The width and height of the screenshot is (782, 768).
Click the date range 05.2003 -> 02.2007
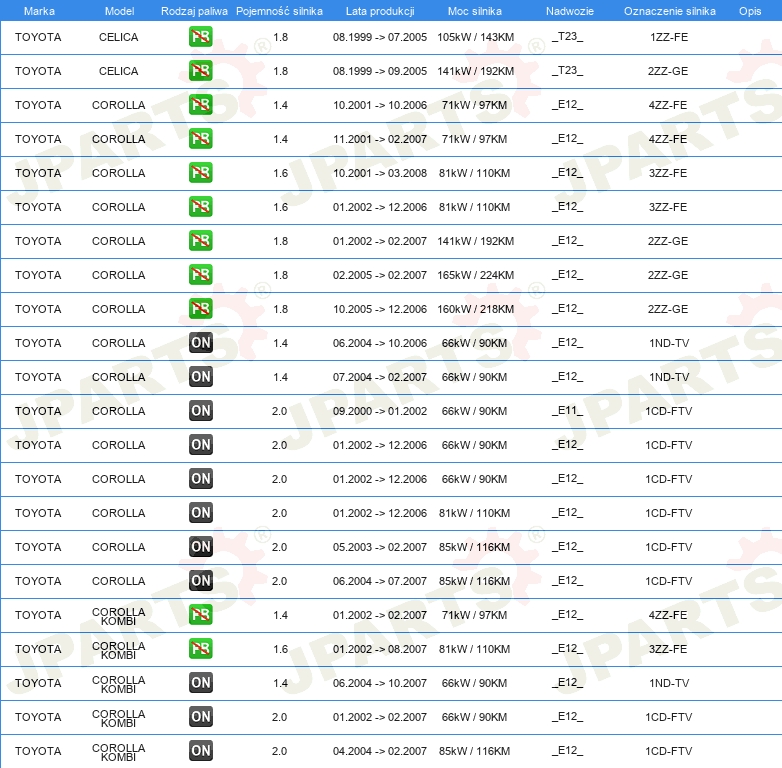coord(380,547)
